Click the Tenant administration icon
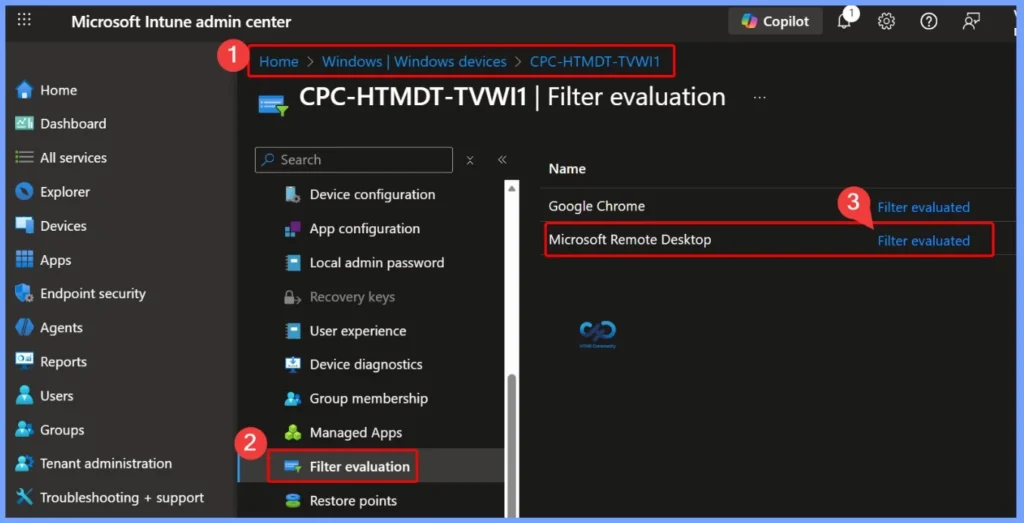This screenshot has width=1024, height=523. [x=24, y=464]
